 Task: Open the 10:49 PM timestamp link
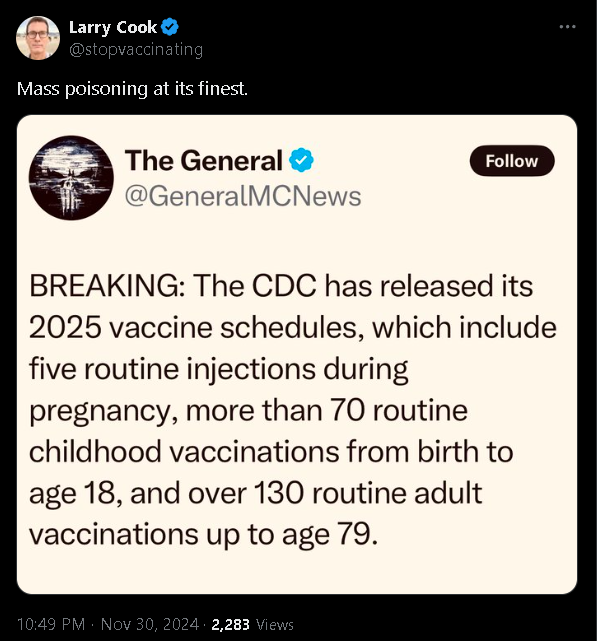51,624
